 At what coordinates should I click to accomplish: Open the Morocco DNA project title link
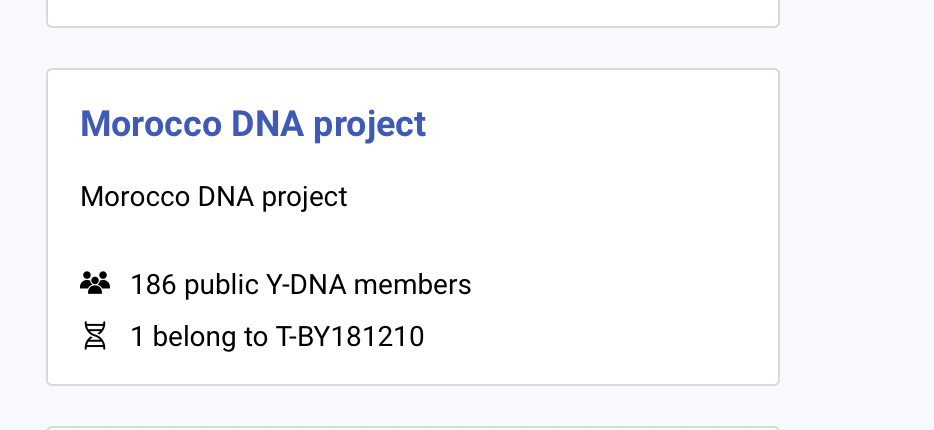point(253,124)
